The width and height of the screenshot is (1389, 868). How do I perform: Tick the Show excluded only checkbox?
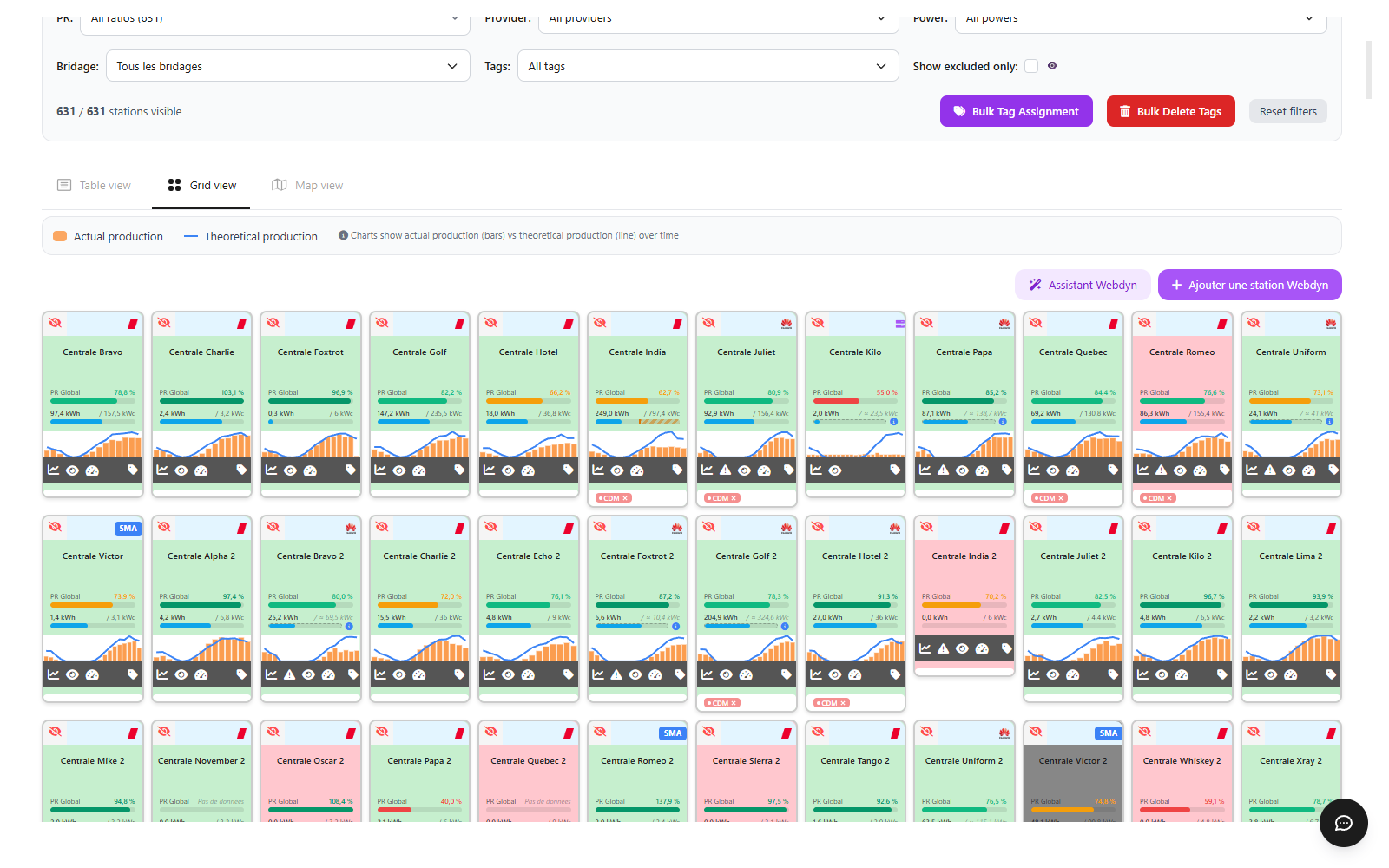click(x=1031, y=66)
